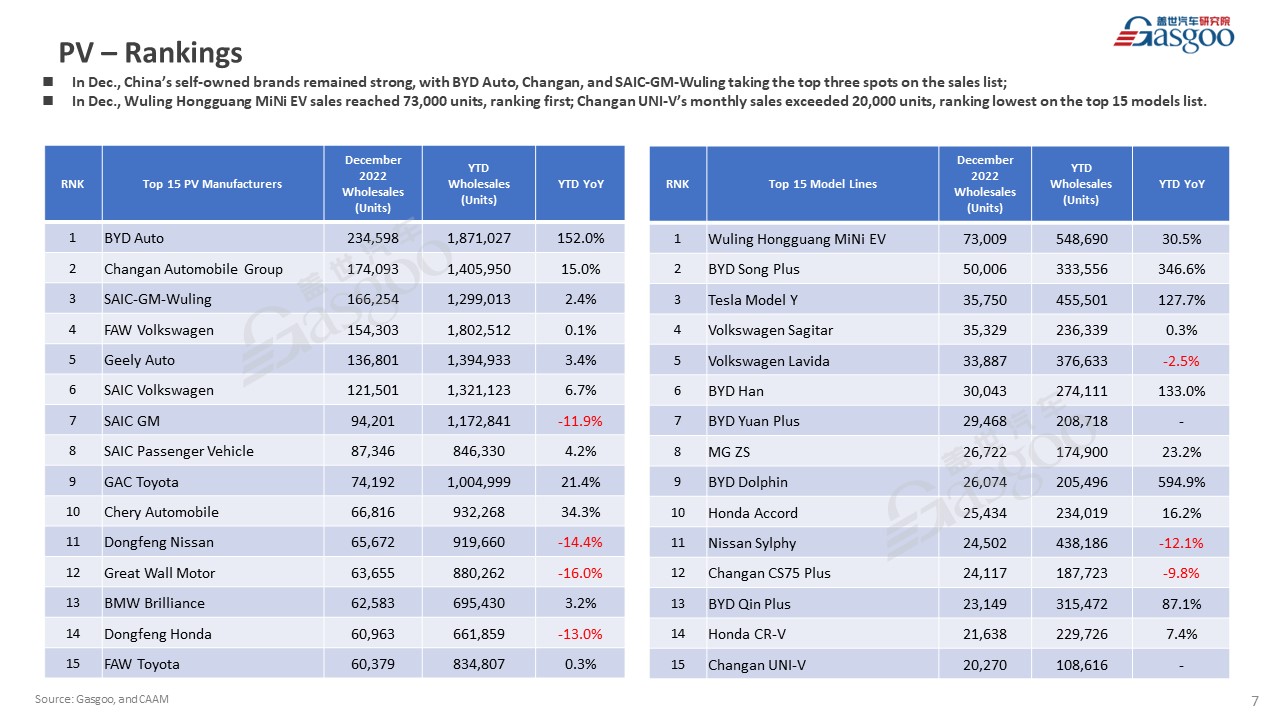Viewport: 1280px width, 720px height.
Task: Select the 1,802,512 FAW Volkswagen value
Action: tap(479, 330)
